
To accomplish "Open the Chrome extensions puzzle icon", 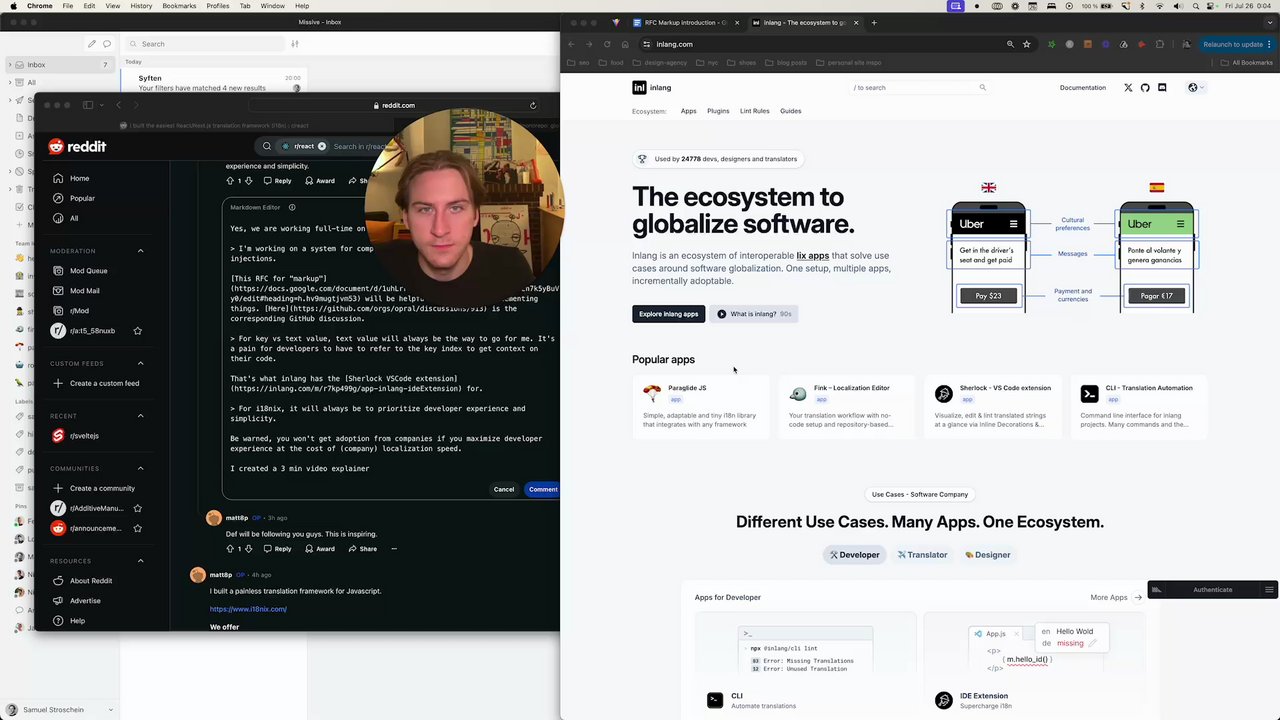I will (x=1160, y=44).
